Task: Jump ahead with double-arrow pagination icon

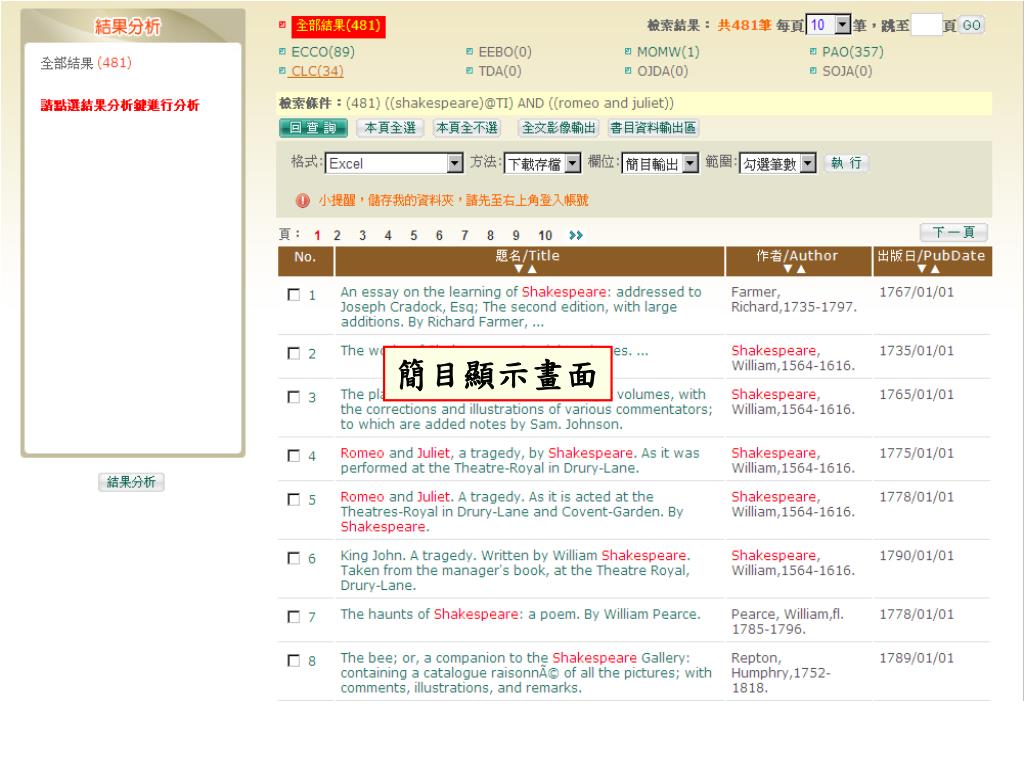Action: click(575, 235)
